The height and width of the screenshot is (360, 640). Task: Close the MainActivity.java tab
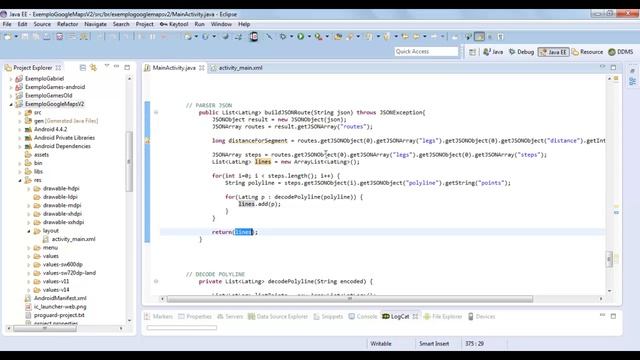[202, 68]
